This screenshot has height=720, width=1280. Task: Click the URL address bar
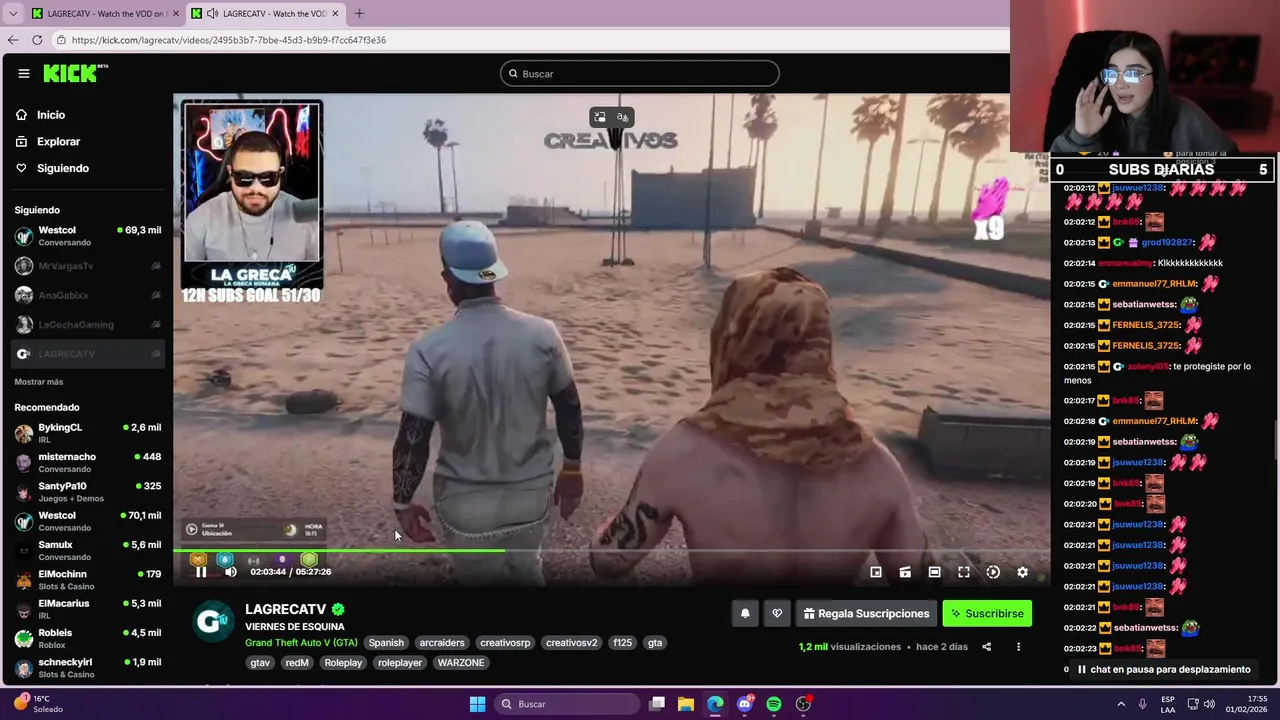530,40
